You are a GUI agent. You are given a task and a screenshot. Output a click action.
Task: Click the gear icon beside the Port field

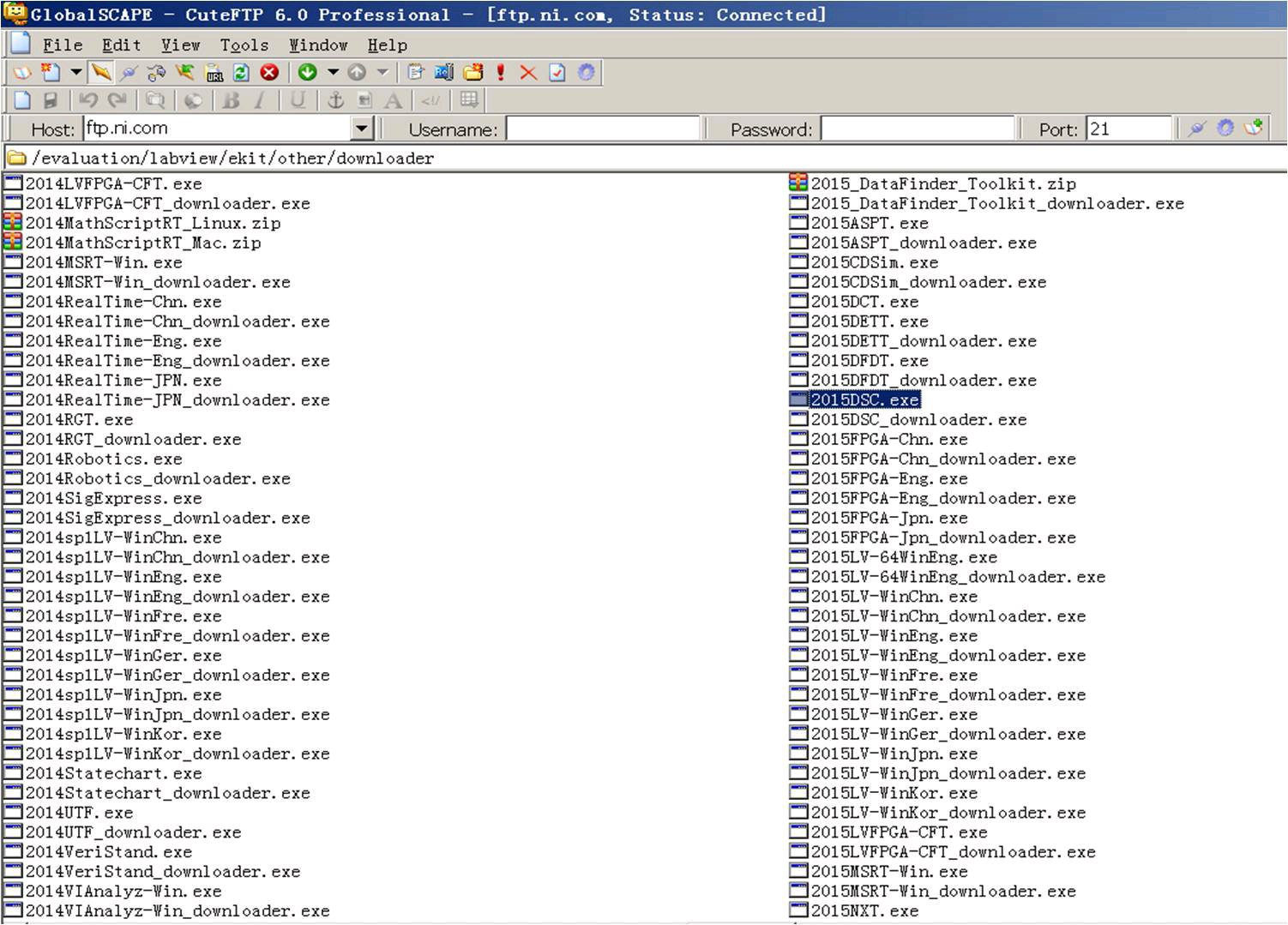tap(1225, 129)
